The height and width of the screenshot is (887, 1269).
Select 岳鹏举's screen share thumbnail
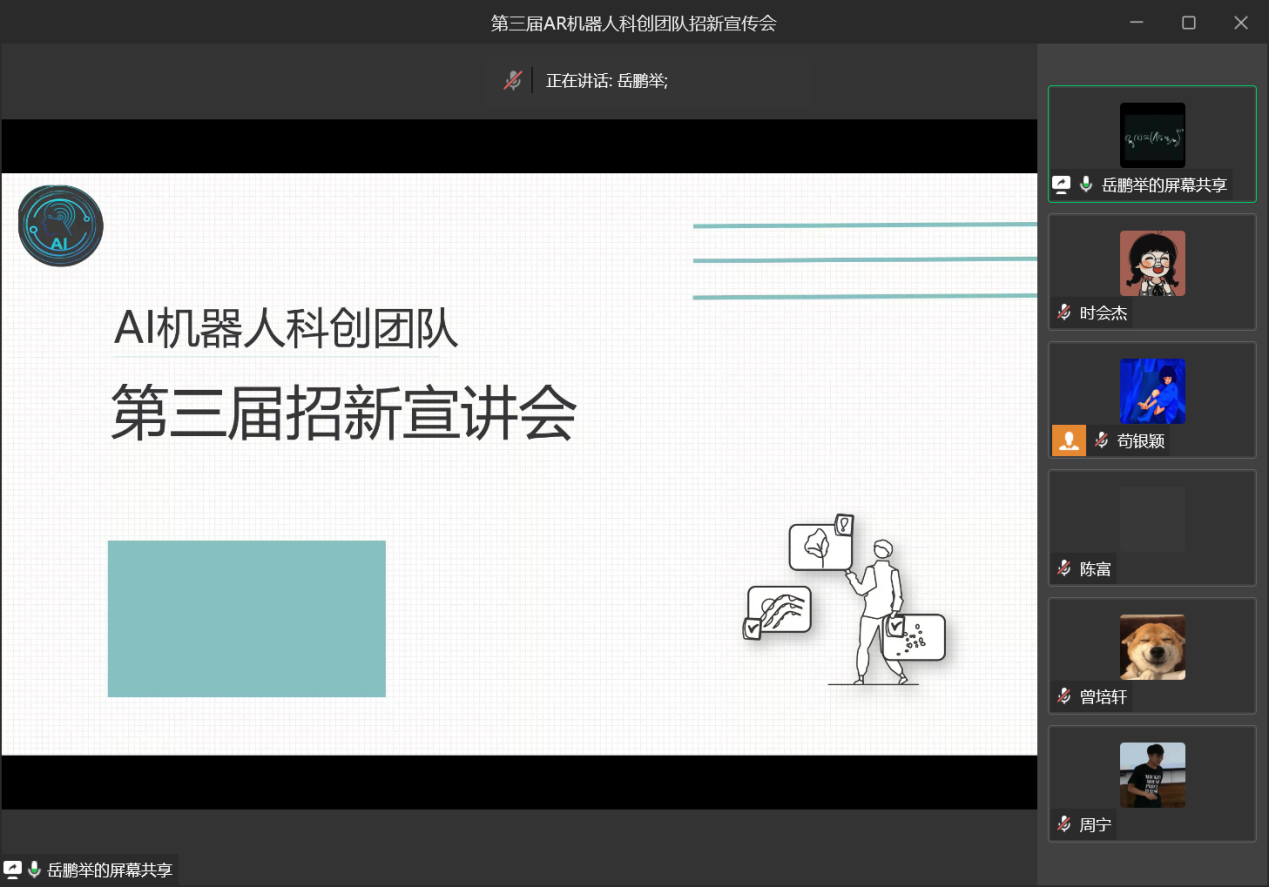1152,135
